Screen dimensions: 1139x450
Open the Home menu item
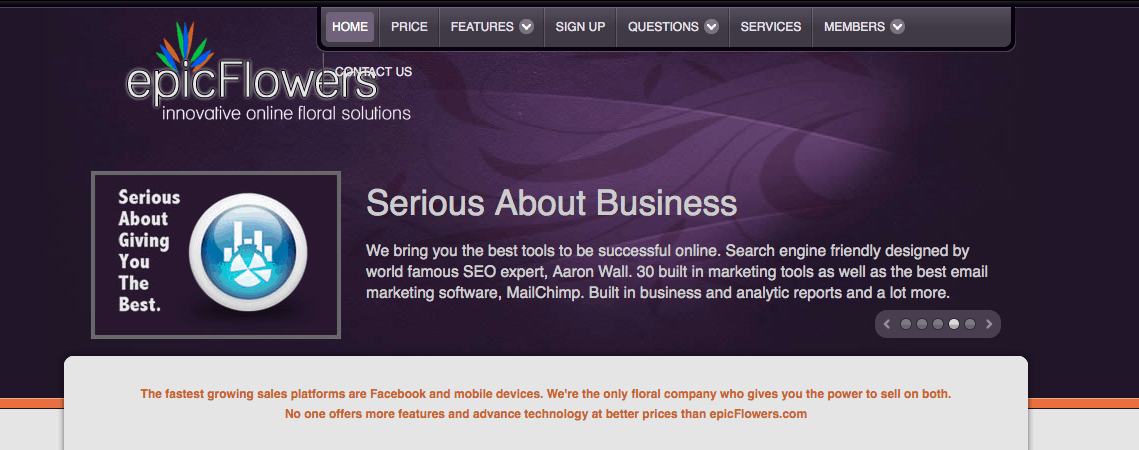350,27
